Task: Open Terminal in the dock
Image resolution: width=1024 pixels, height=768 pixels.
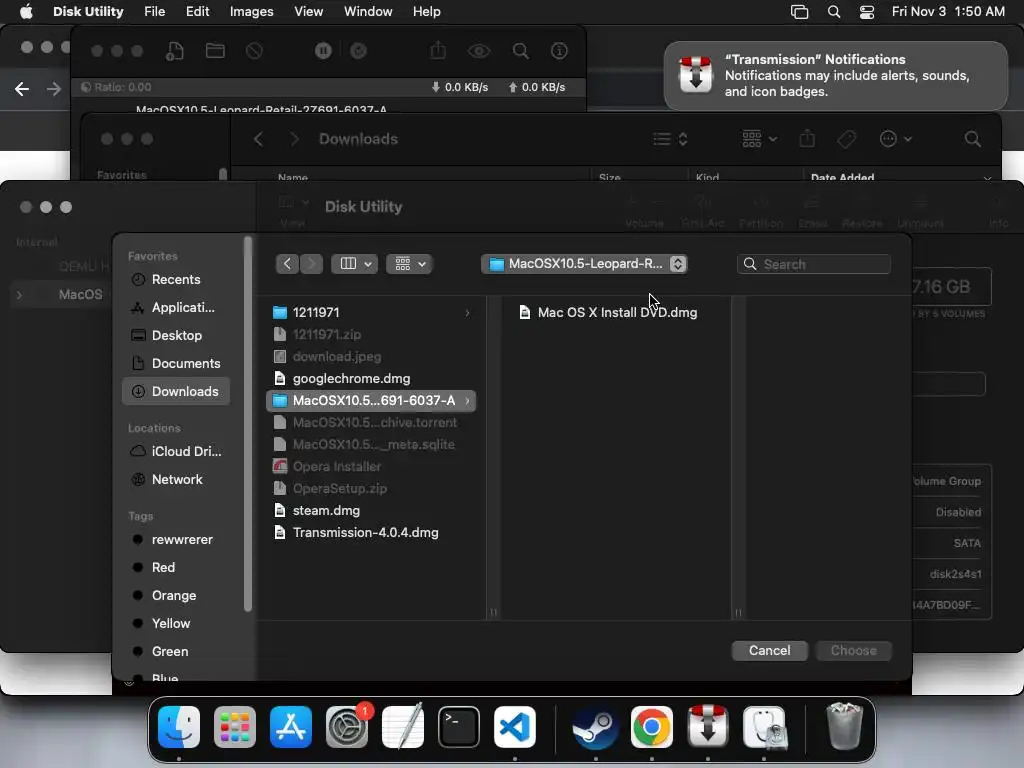Action: point(459,726)
